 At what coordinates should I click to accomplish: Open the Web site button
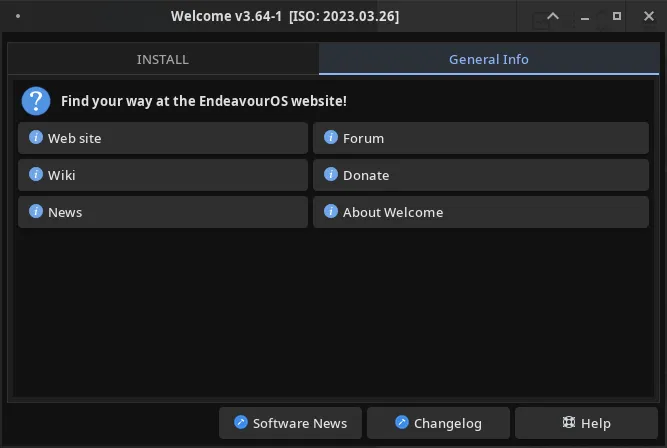pyautogui.click(x=163, y=138)
